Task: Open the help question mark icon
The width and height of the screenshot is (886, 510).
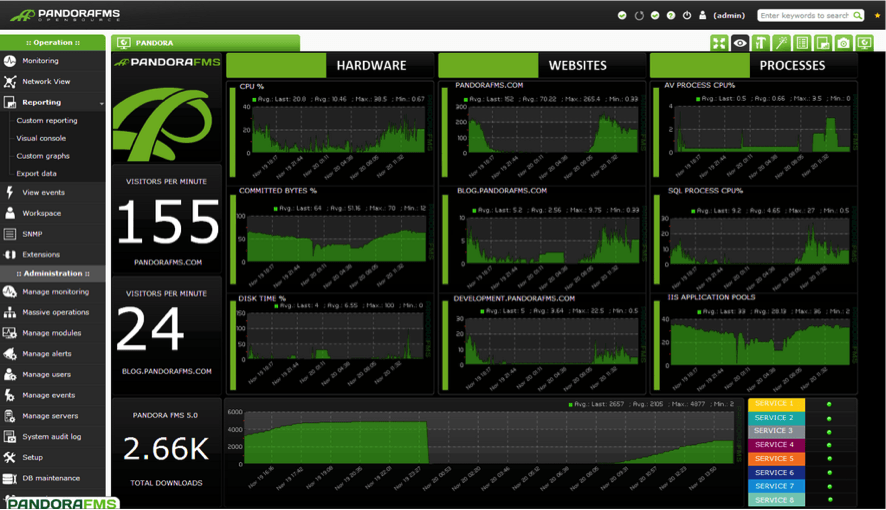Action: pyautogui.click(x=671, y=16)
